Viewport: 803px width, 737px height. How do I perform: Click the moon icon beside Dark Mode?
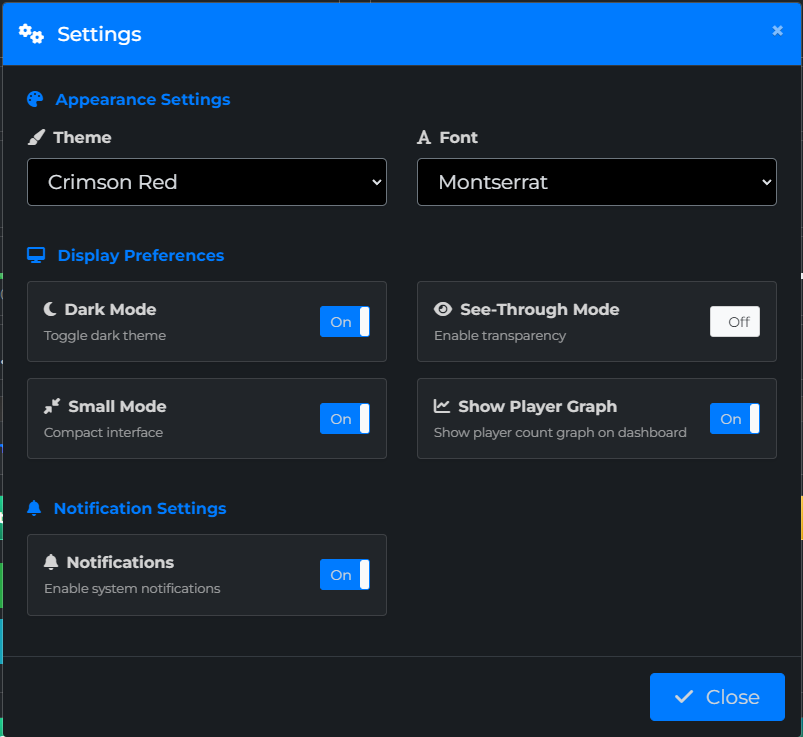[x=51, y=309]
